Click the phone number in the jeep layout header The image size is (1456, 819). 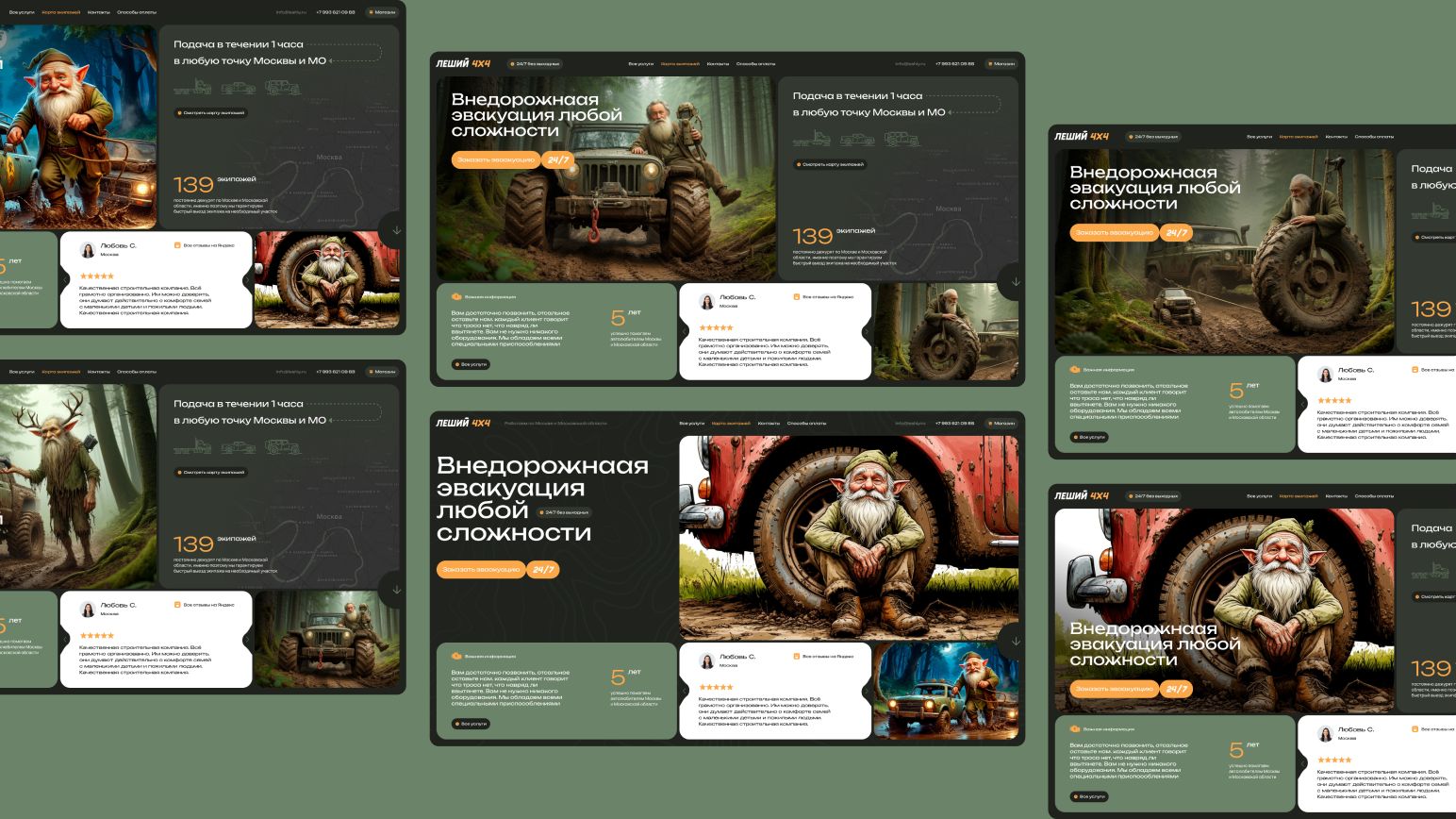pos(954,64)
